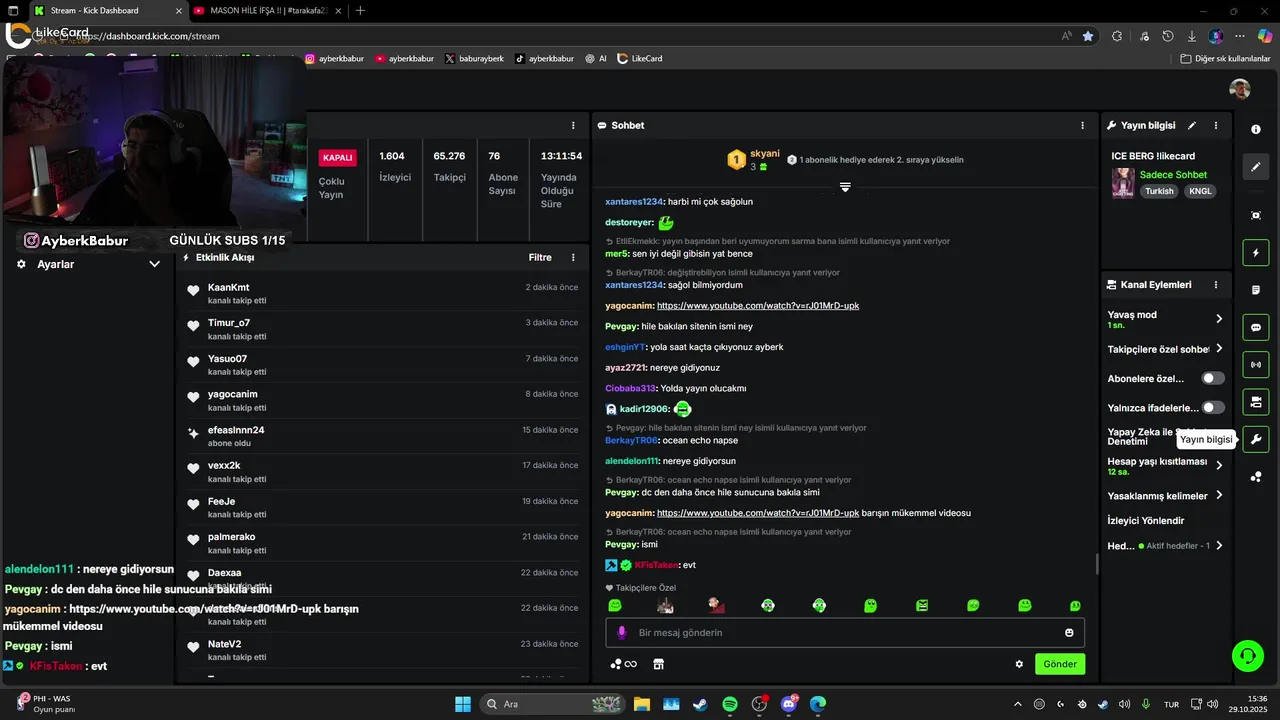Screen dimensions: 1280x720
Task: Select the Turkish tag
Action: tap(1159, 191)
